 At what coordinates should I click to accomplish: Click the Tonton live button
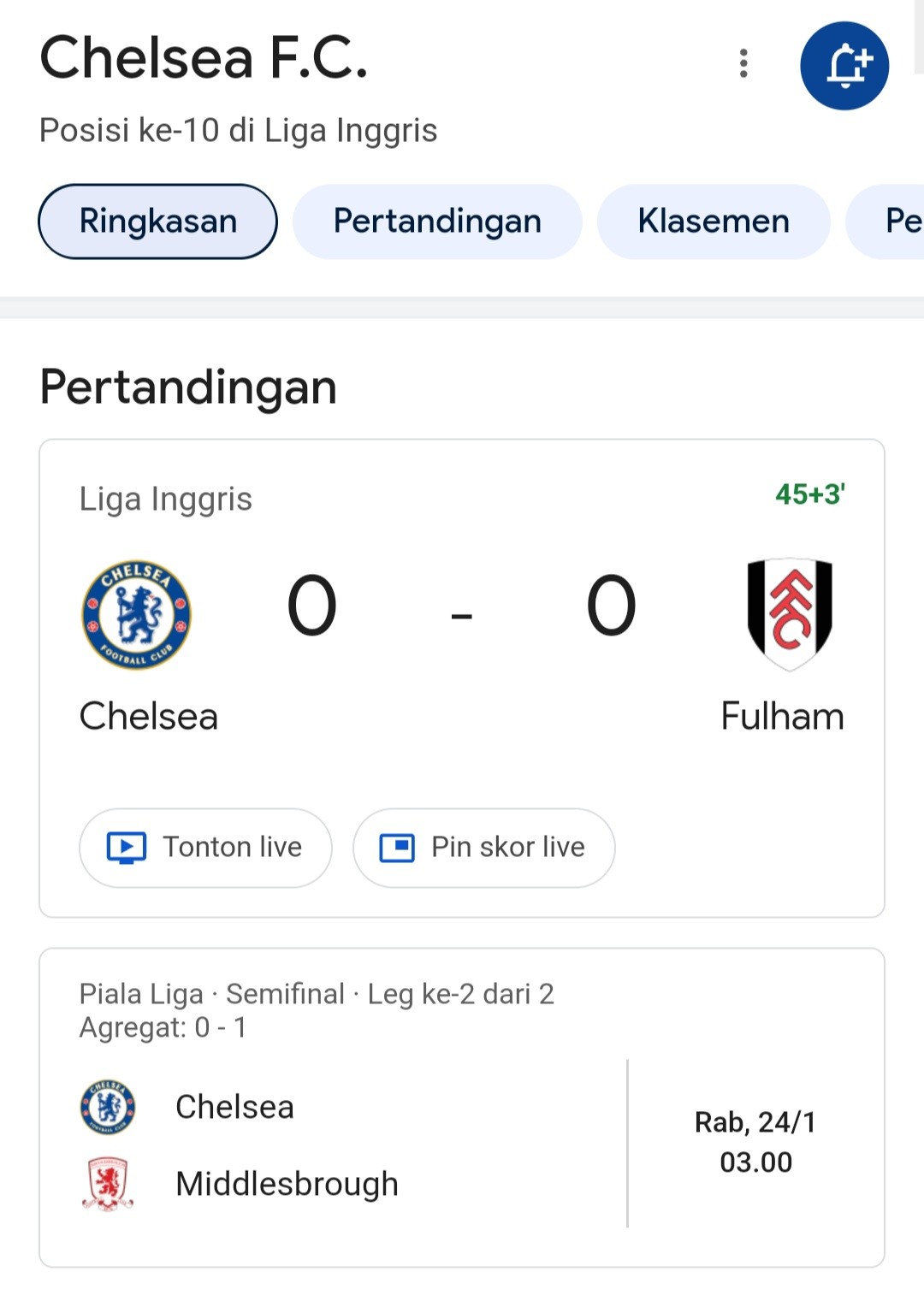tap(205, 848)
